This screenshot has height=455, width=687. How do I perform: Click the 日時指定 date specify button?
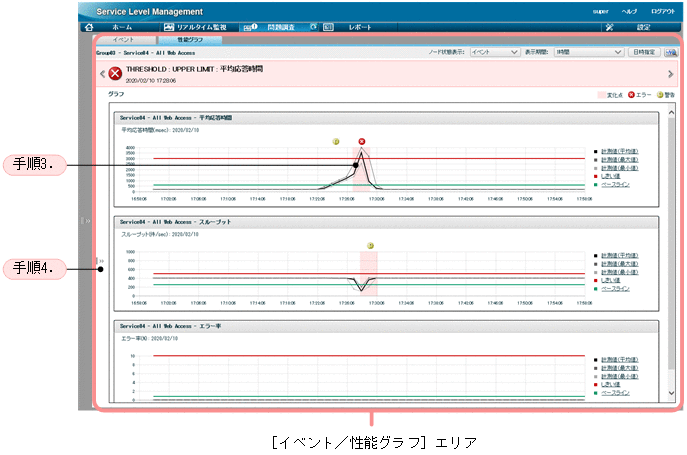click(x=644, y=52)
